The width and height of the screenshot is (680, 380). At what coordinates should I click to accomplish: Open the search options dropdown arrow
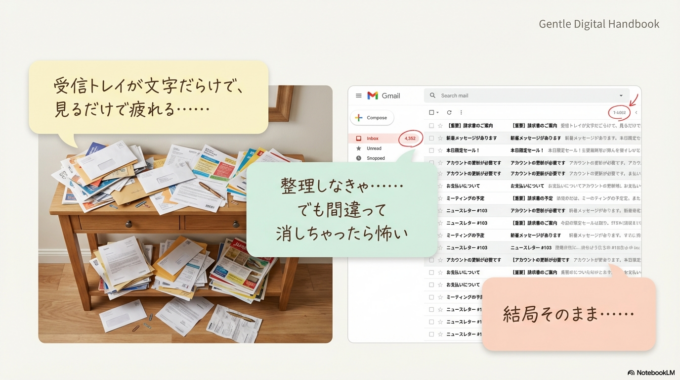(x=621, y=95)
